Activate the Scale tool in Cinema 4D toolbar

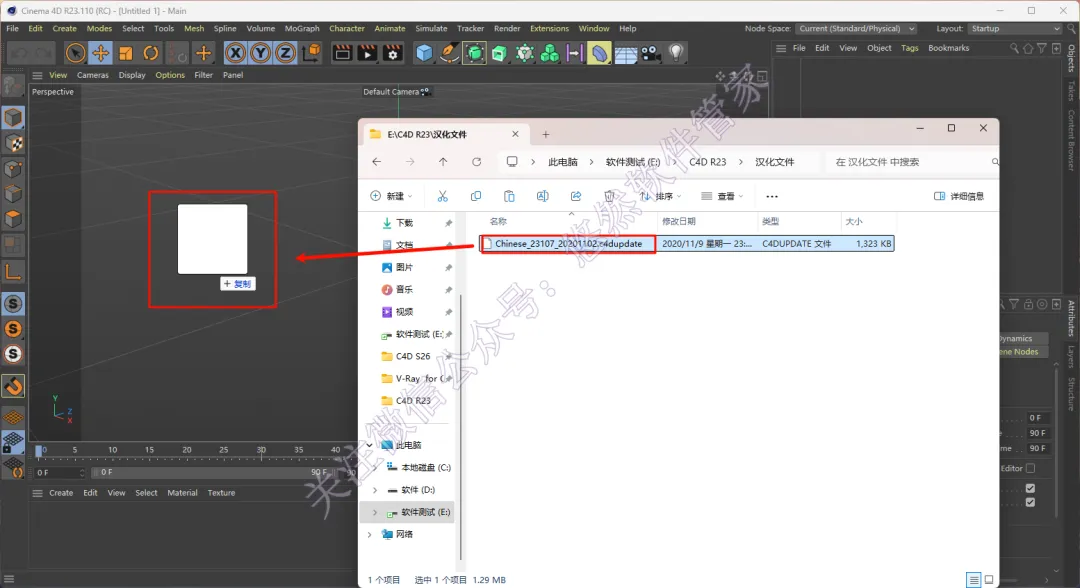[x=125, y=53]
